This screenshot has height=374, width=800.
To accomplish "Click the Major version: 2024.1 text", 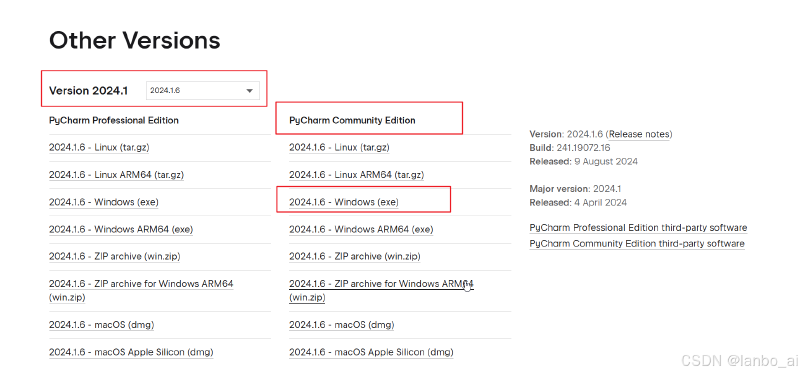I will (x=576, y=189).
